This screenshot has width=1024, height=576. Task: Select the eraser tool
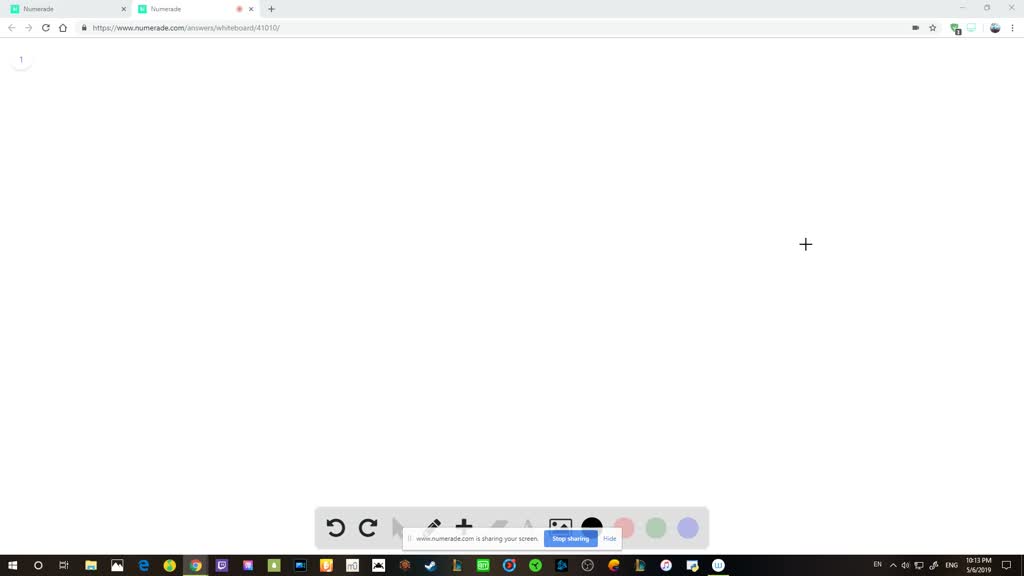(x=498, y=524)
